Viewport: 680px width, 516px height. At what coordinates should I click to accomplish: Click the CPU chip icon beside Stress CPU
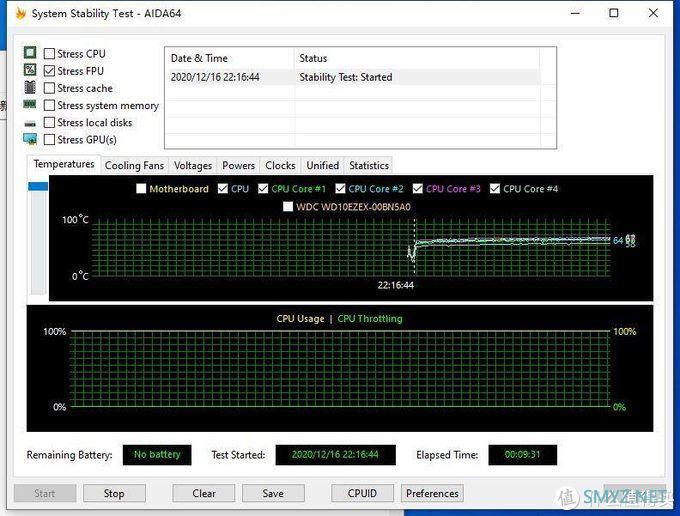point(30,53)
